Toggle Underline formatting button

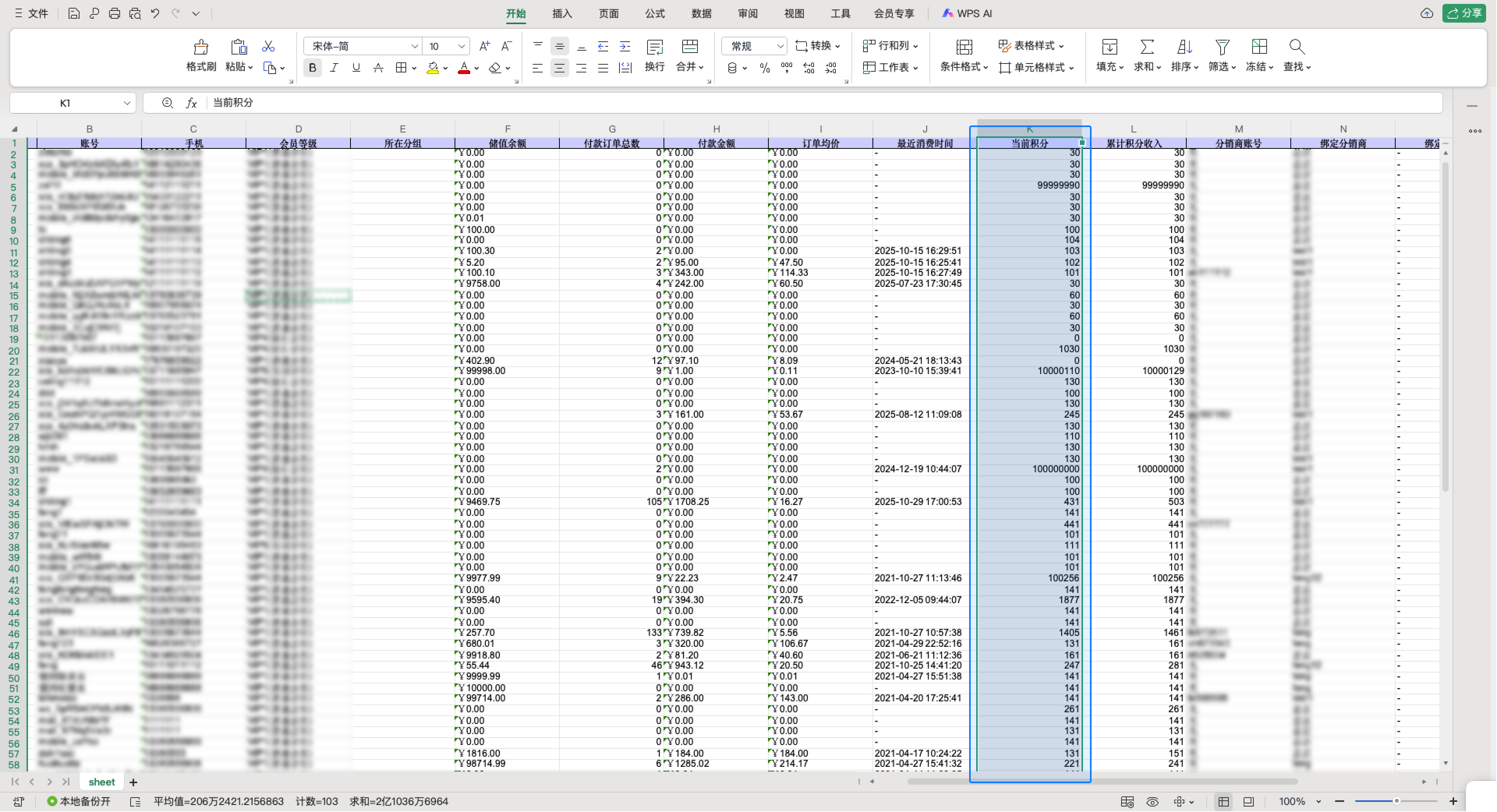click(x=356, y=68)
